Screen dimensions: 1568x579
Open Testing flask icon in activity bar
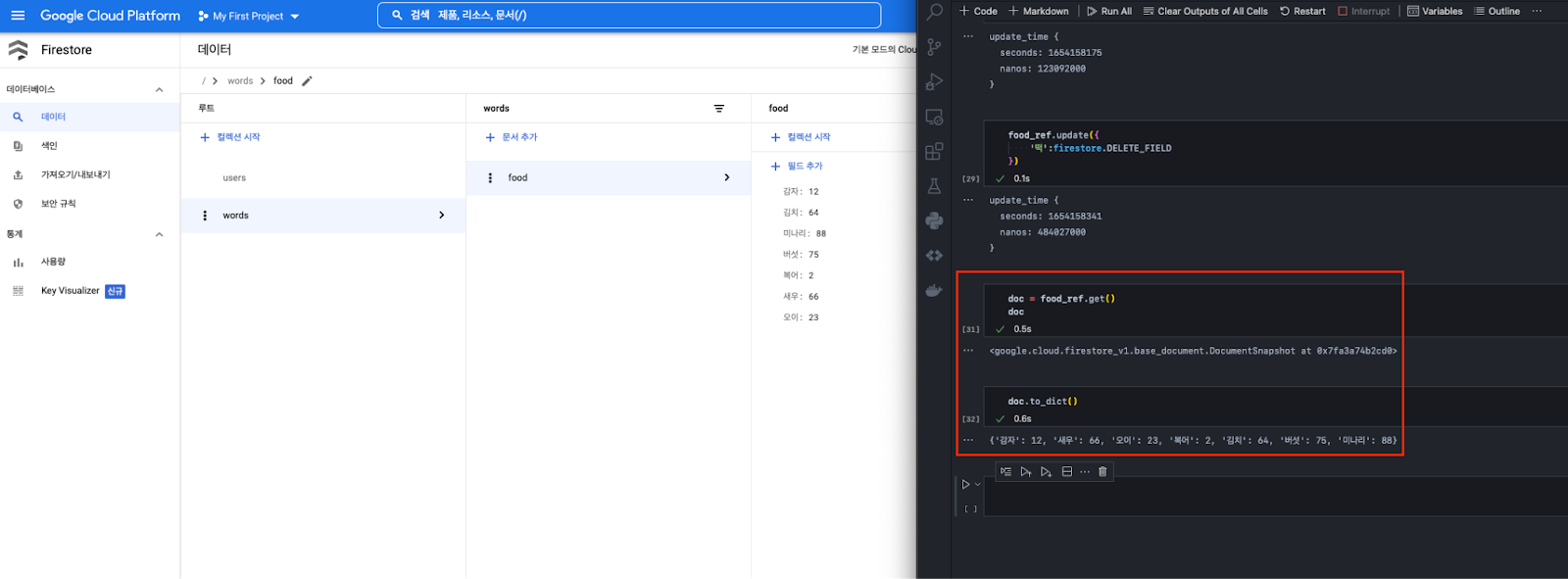pos(934,186)
